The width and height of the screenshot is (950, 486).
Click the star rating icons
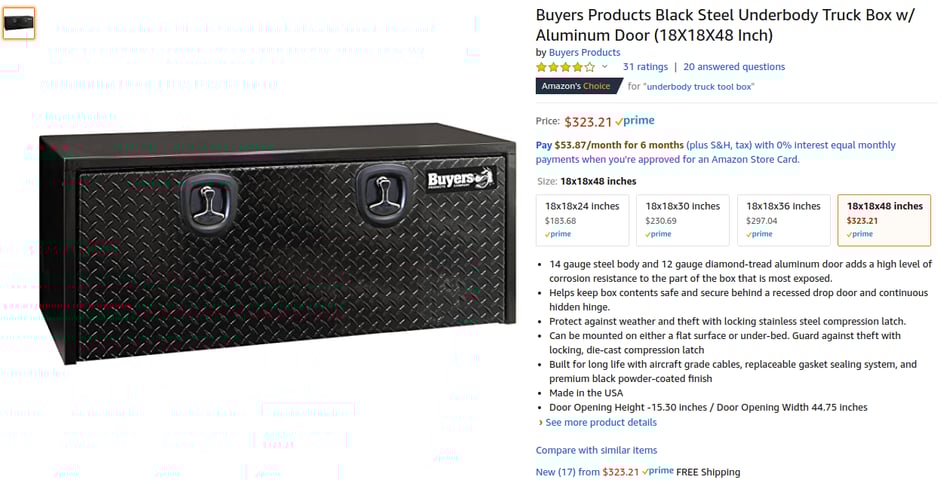click(565, 67)
